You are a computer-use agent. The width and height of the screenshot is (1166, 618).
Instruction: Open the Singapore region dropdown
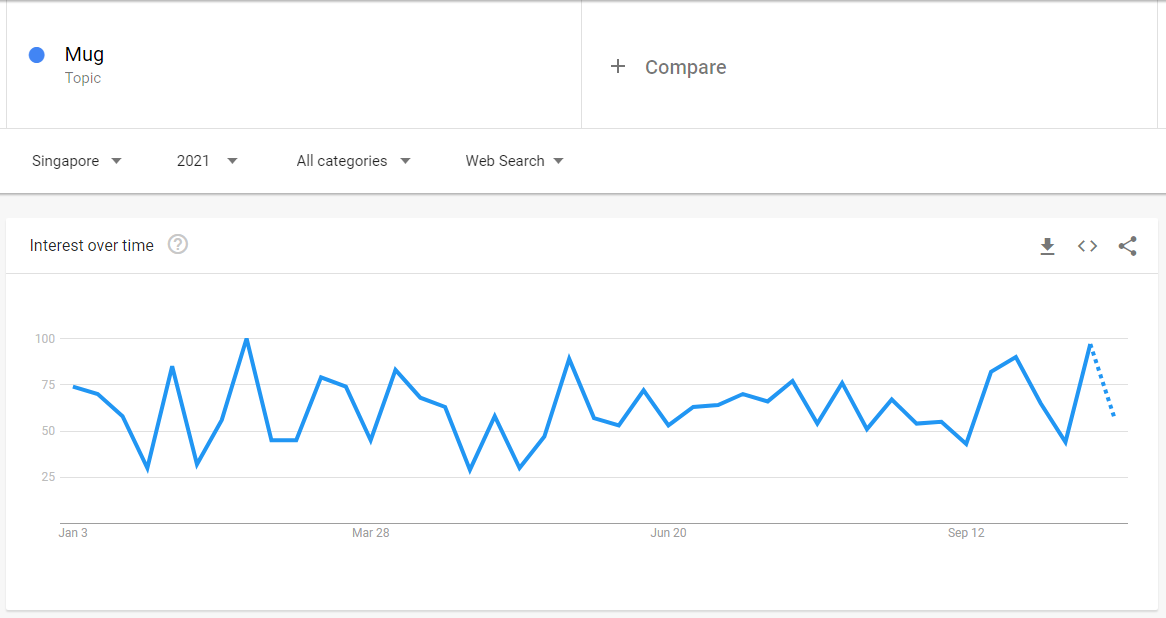pos(76,161)
